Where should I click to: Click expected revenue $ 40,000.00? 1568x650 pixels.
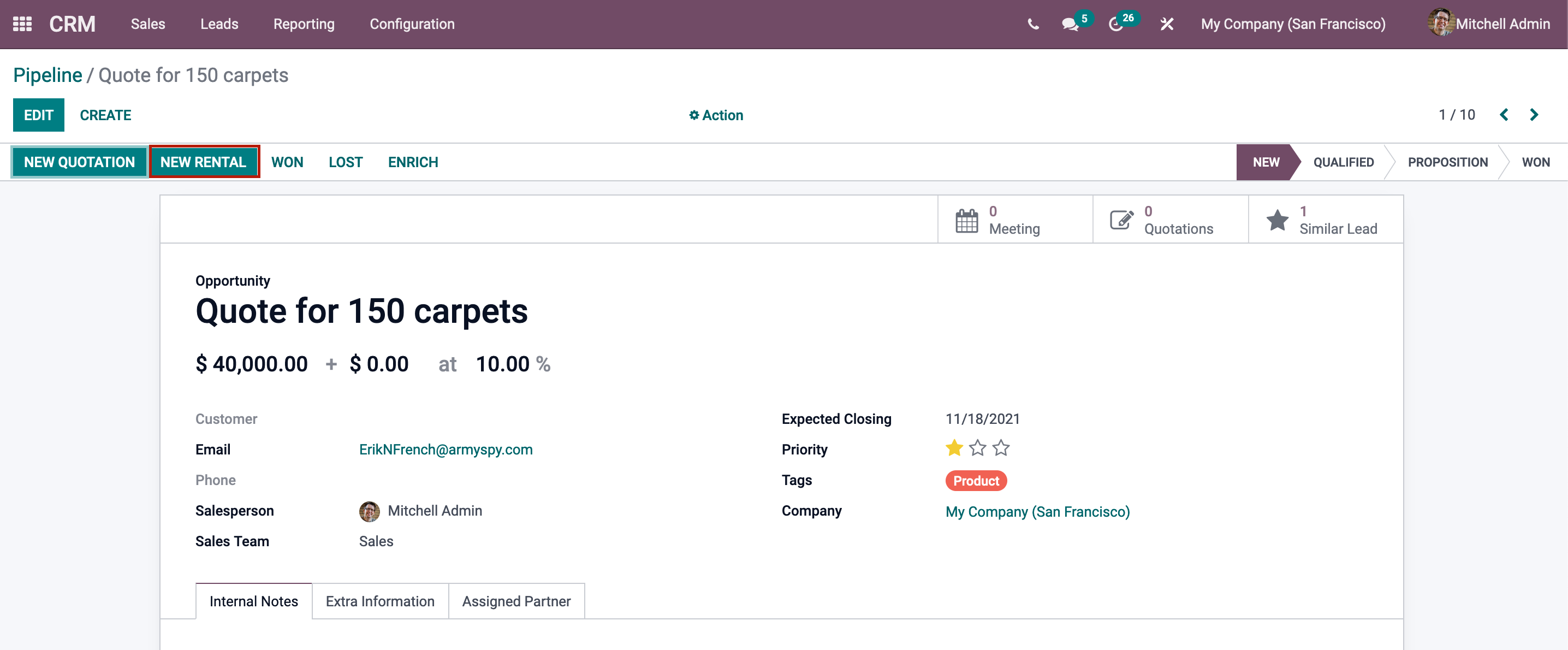251,364
